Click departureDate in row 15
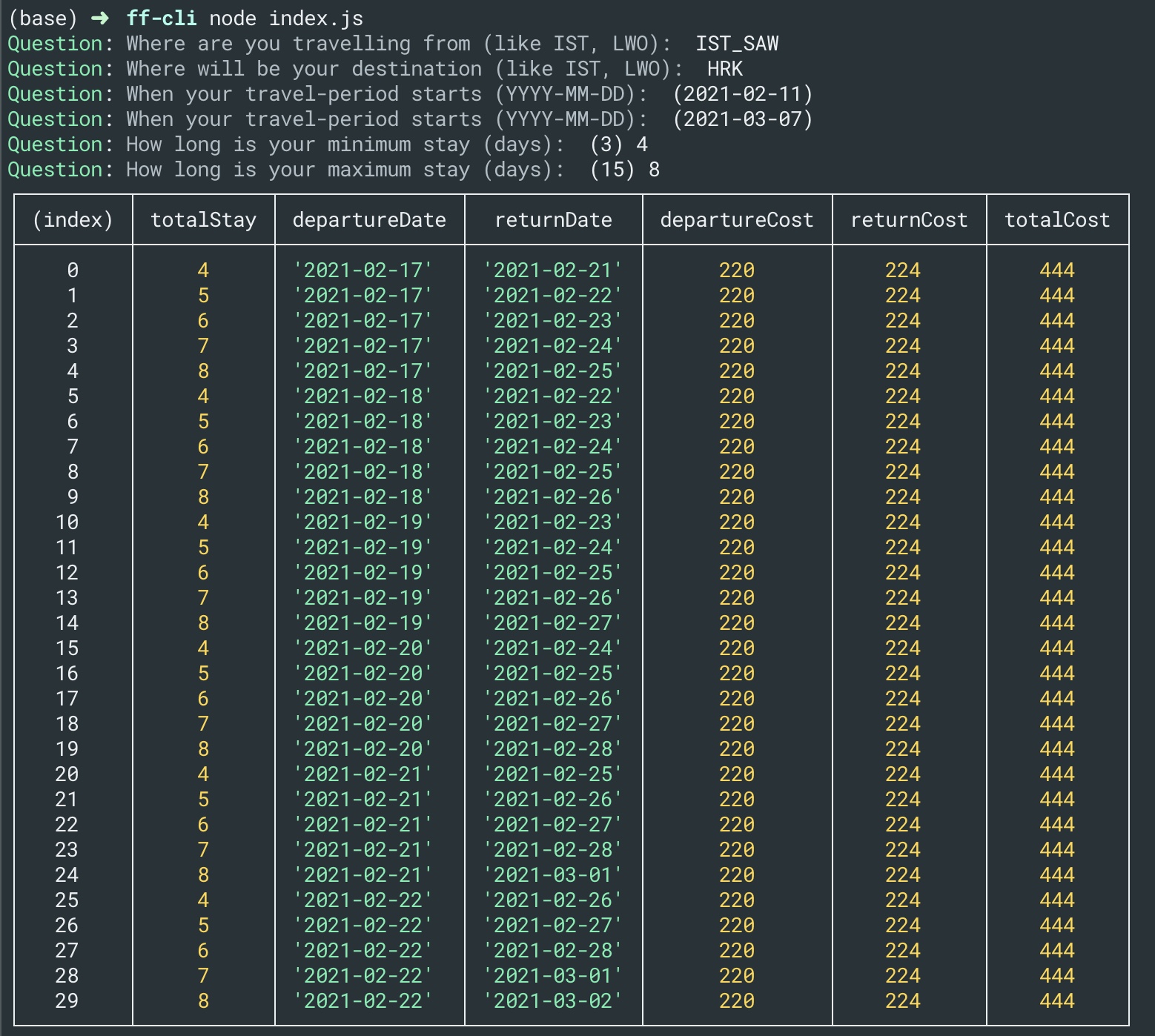Screen dimensions: 1155x1036 coord(363,648)
